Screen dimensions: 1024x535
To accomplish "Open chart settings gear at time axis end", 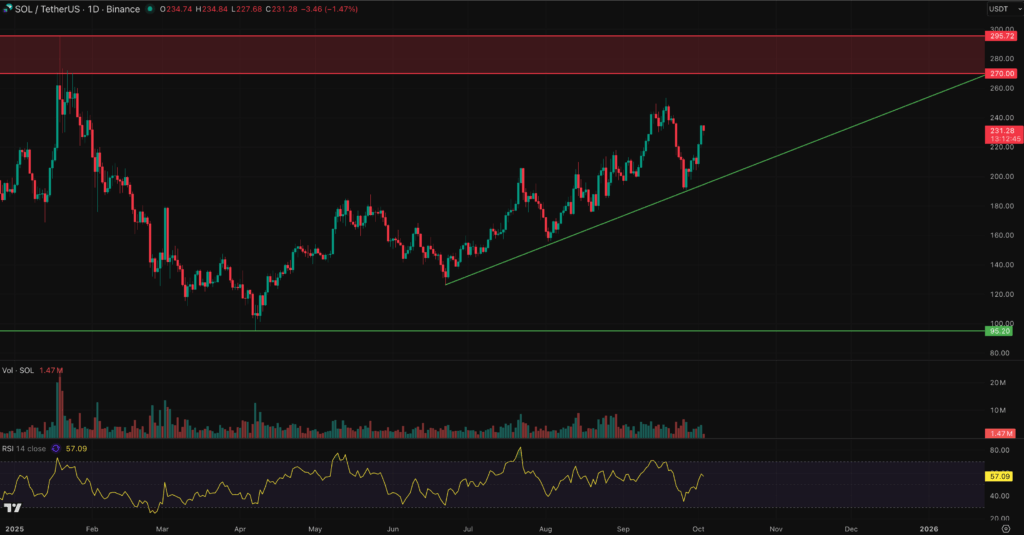I will tap(1006, 528).
